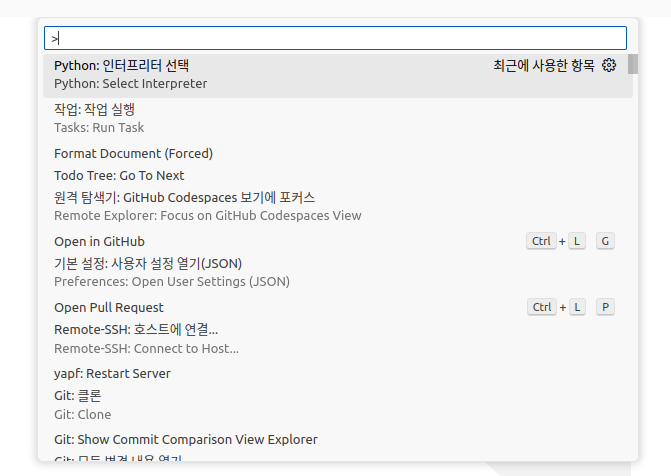Choose Git: Show Commit Comparison View Explorer

click(186, 439)
